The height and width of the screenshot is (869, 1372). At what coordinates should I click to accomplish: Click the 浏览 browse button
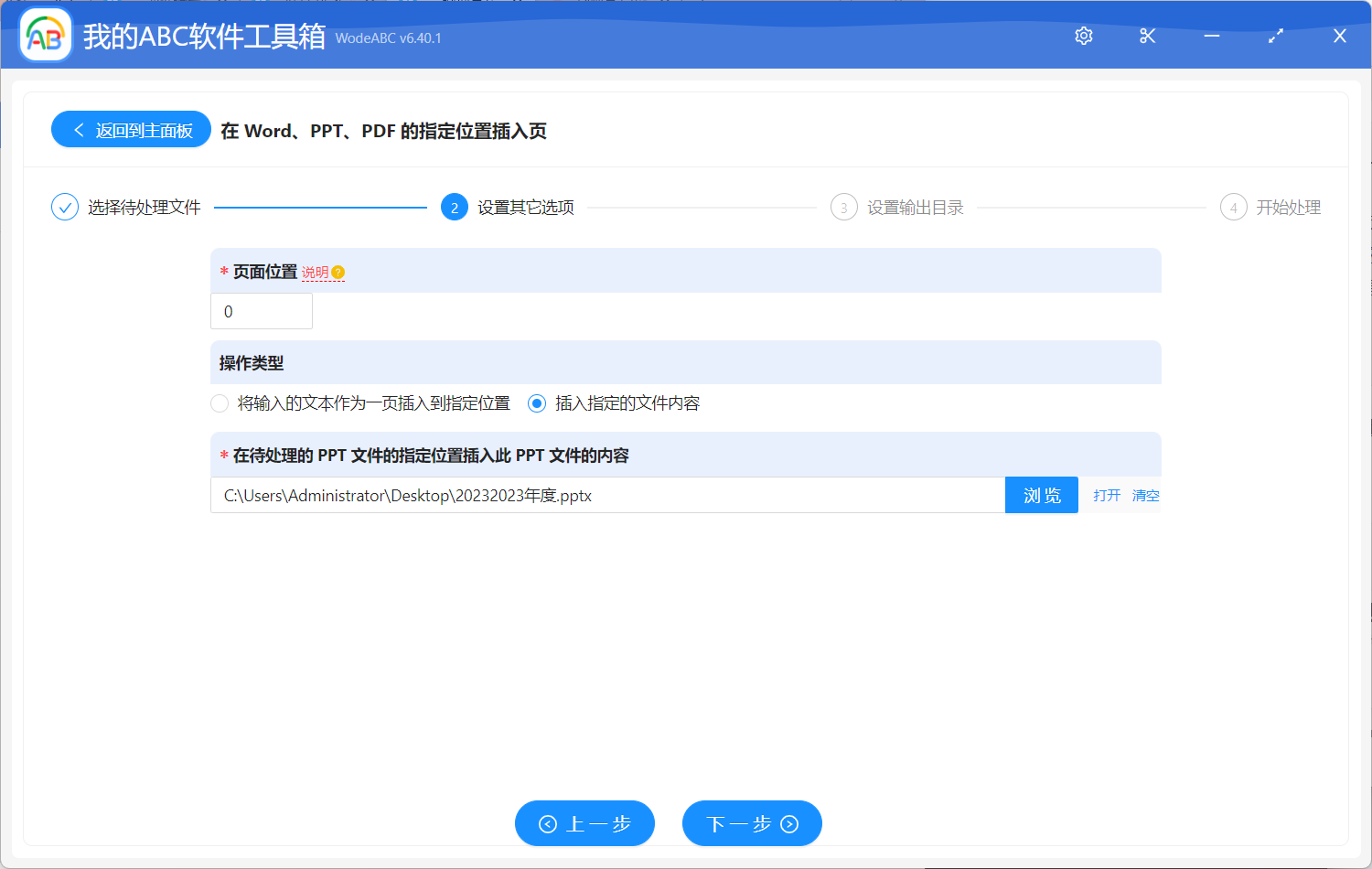point(1041,495)
